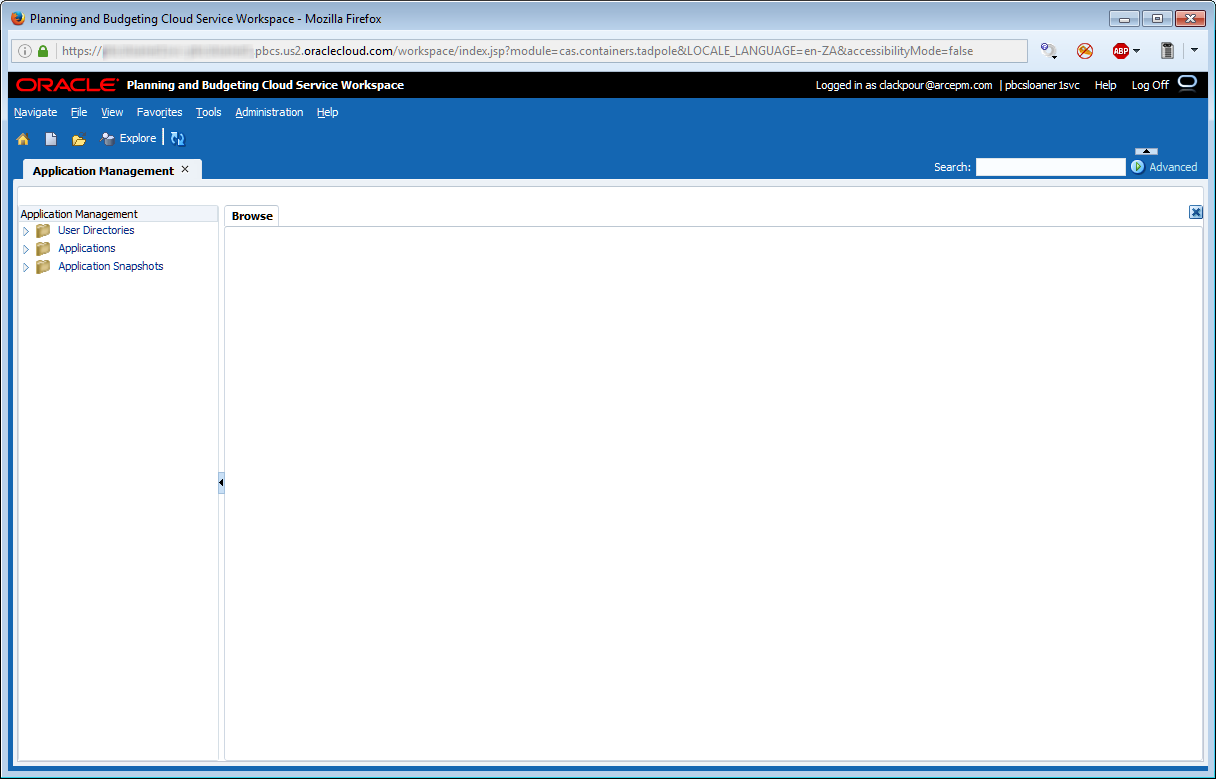
Task: Click the clipboard extension icon in the browser toolbar
Action: pyautogui.click(x=1167, y=51)
